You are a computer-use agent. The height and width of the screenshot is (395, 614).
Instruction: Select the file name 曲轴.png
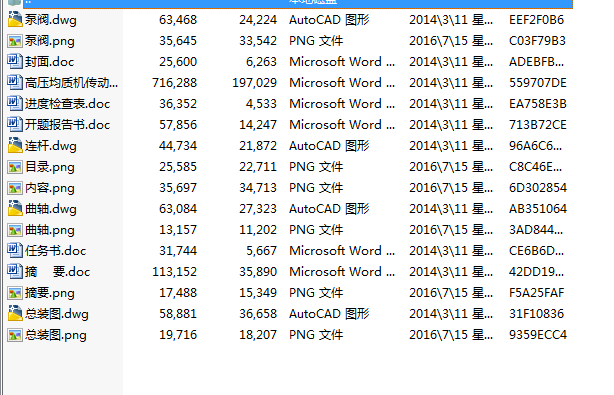(49, 230)
